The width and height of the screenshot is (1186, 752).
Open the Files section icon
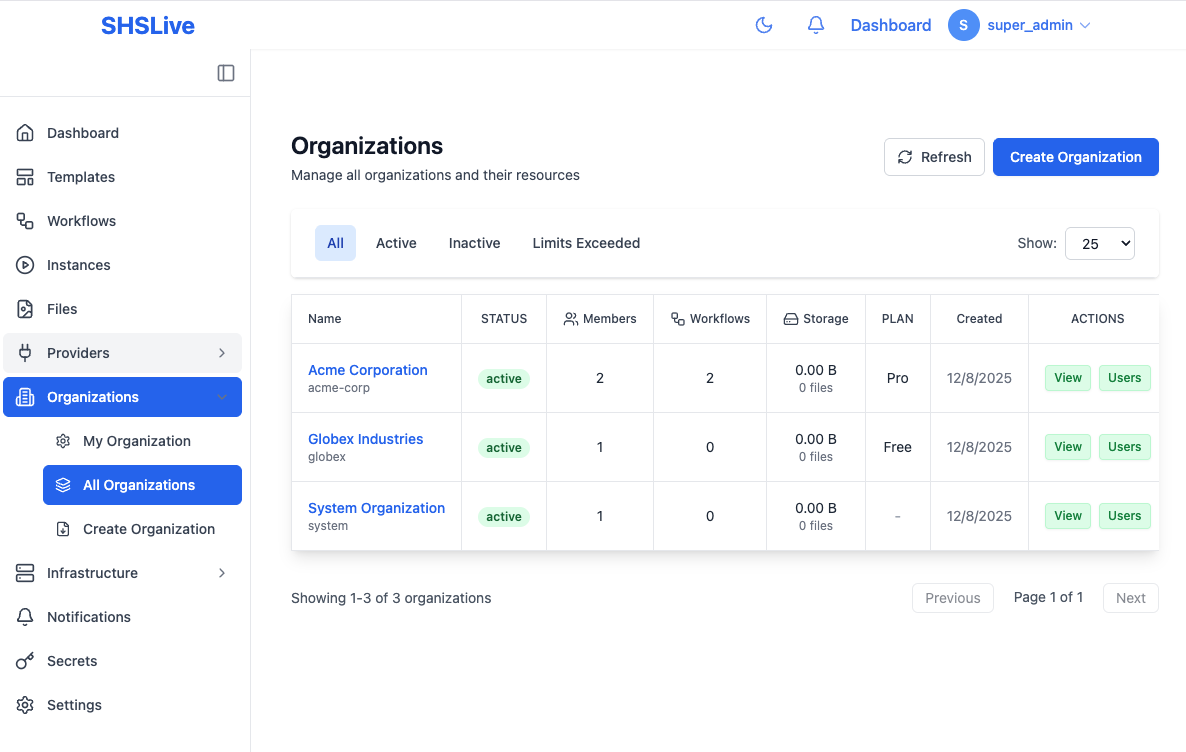25,308
